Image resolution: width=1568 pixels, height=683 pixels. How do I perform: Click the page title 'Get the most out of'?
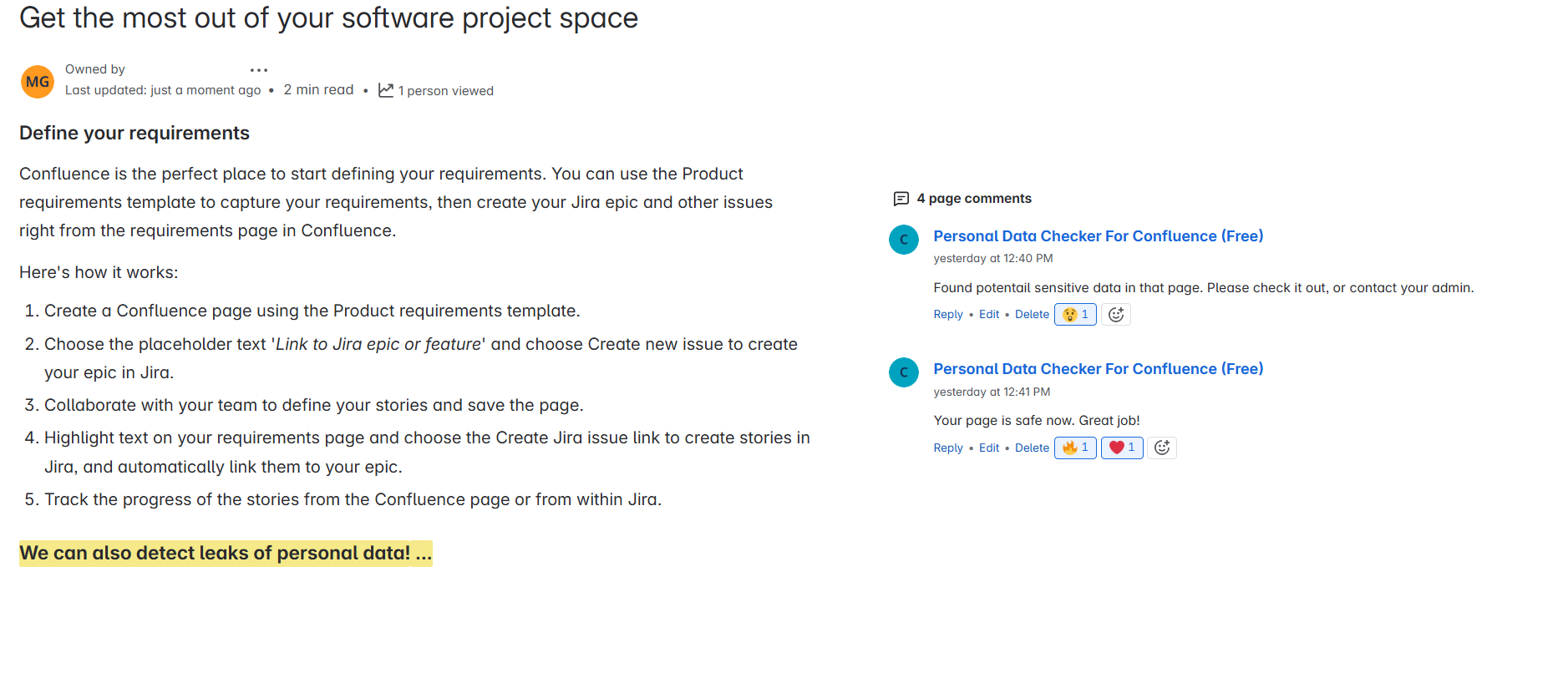(328, 18)
